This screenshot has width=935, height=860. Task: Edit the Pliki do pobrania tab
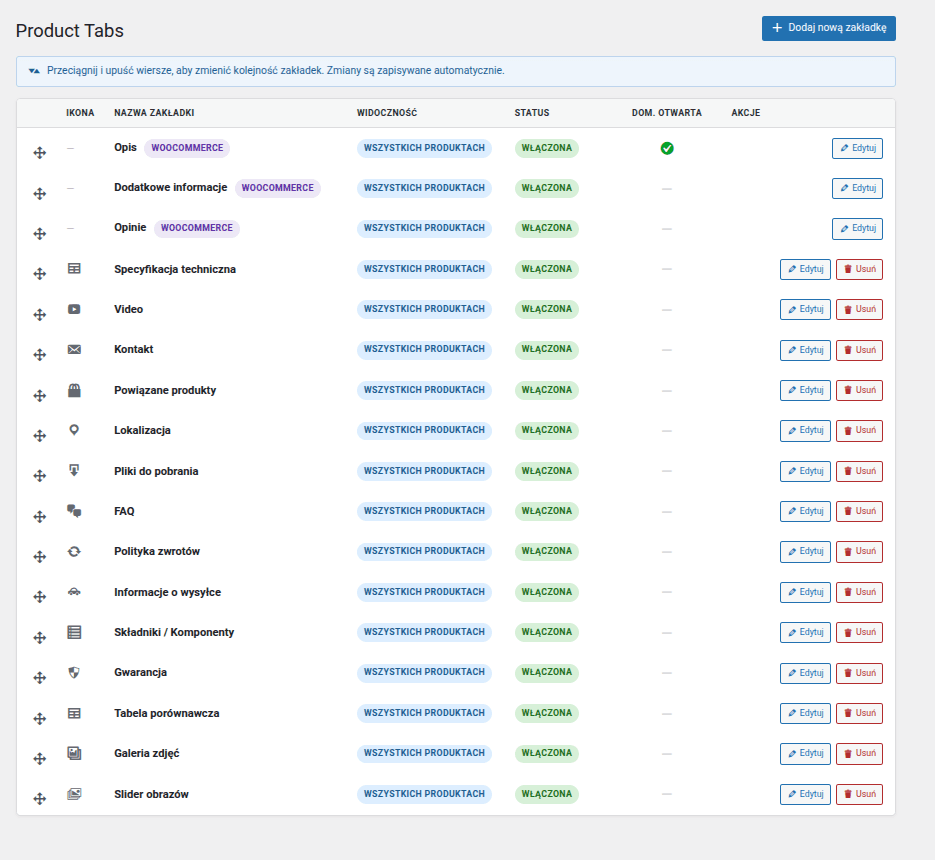click(805, 471)
